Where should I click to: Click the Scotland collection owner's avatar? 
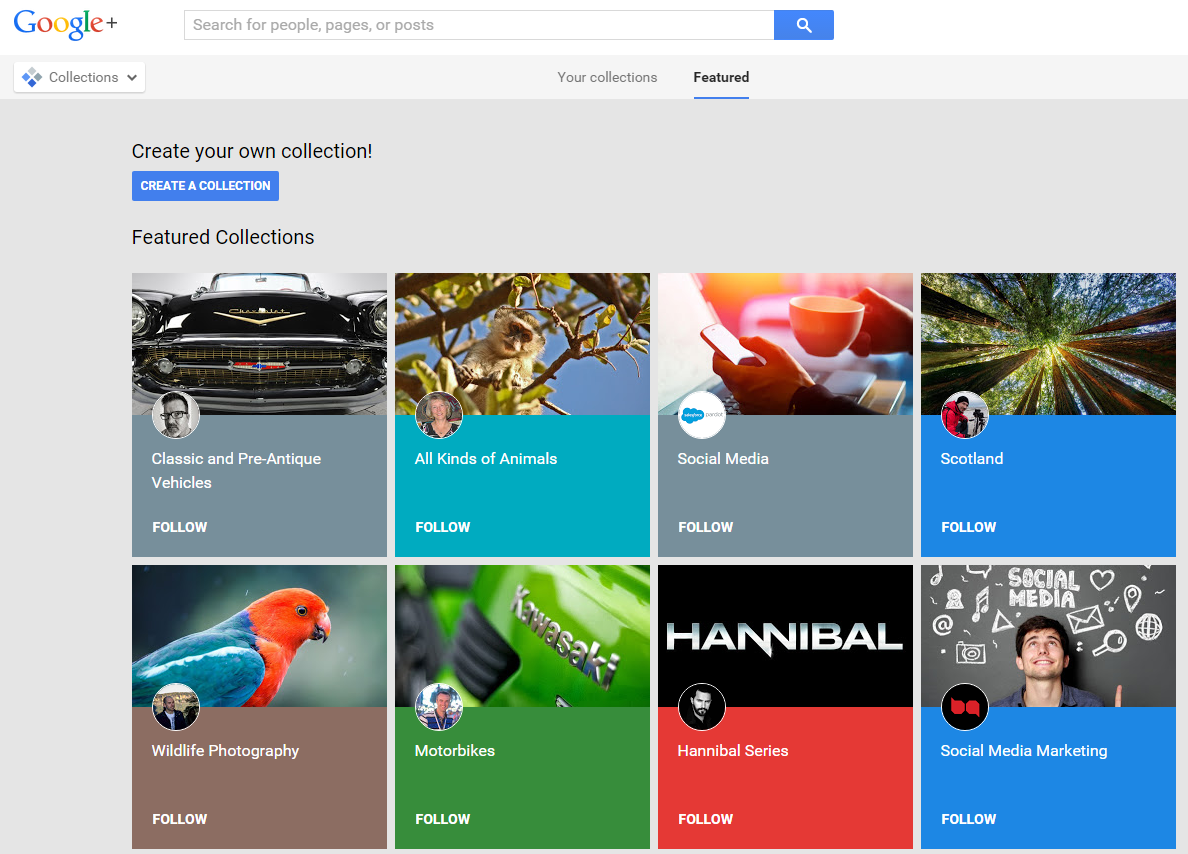[x=965, y=415]
